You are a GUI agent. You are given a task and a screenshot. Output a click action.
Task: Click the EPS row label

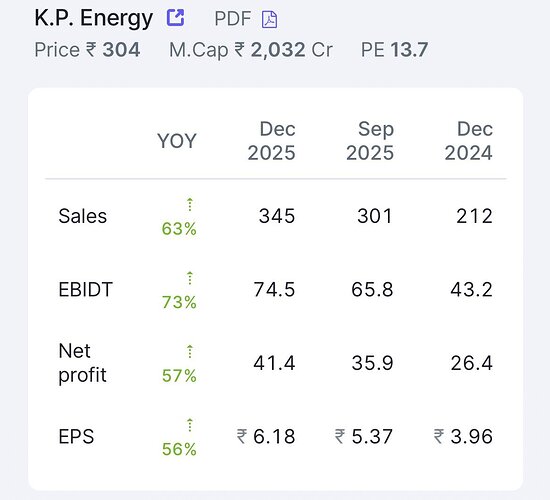(x=76, y=436)
